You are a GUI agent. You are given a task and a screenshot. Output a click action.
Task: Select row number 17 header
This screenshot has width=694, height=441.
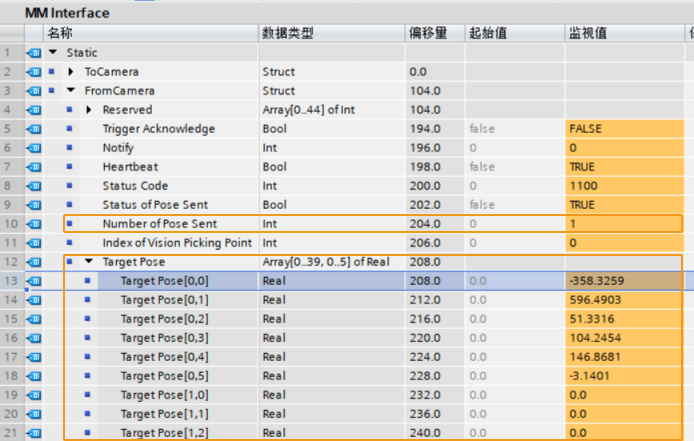coord(12,357)
